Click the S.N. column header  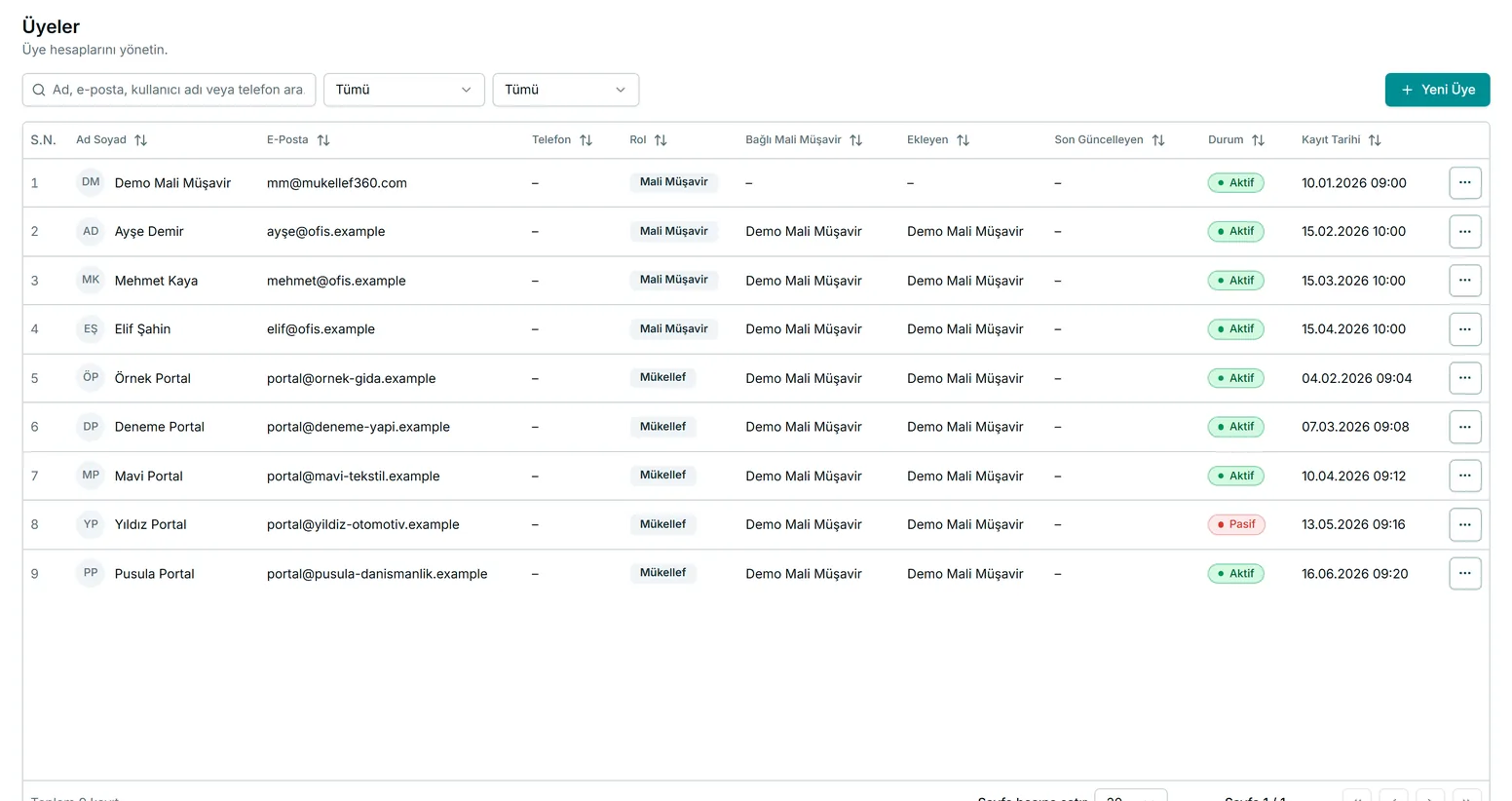point(43,140)
